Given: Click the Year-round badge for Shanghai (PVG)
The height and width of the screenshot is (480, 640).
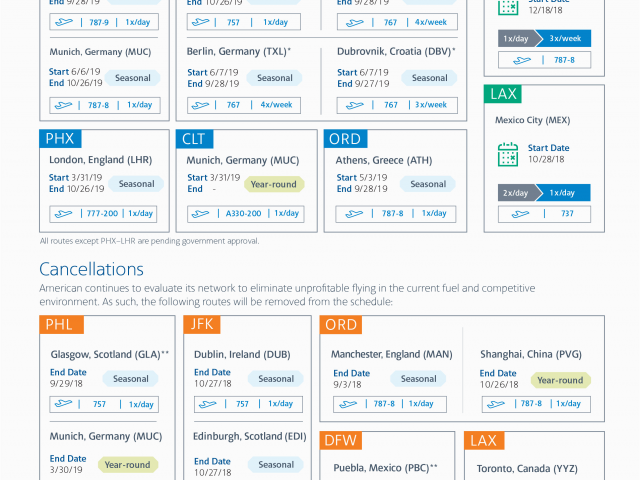Looking at the screenshot, I should point(560,380).
